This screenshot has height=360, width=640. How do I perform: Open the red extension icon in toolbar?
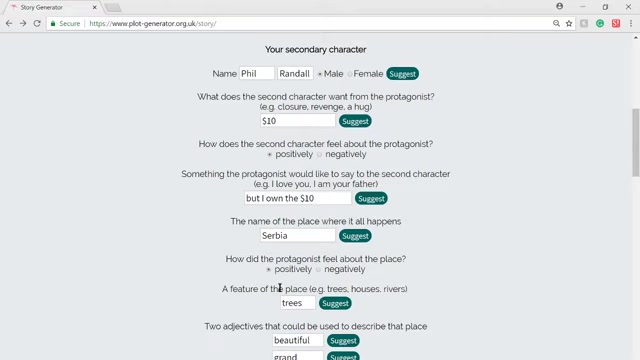616,24
